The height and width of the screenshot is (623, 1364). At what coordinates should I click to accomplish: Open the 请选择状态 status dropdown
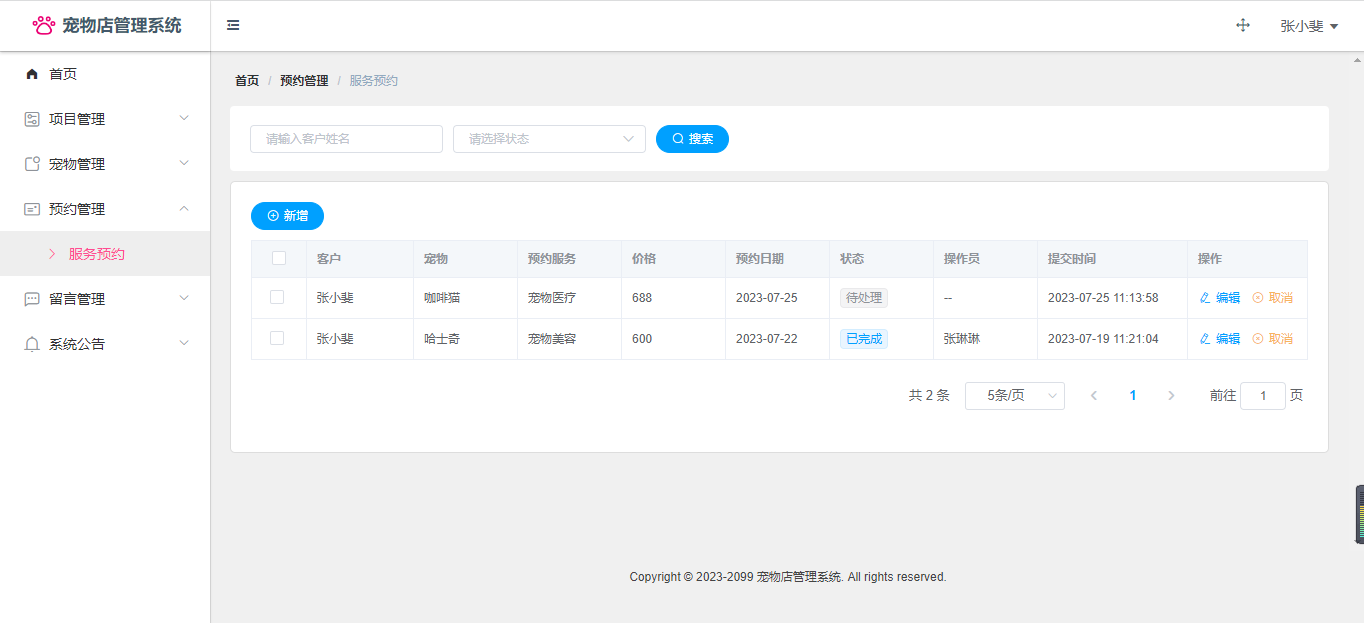click(x=549, y=139)
